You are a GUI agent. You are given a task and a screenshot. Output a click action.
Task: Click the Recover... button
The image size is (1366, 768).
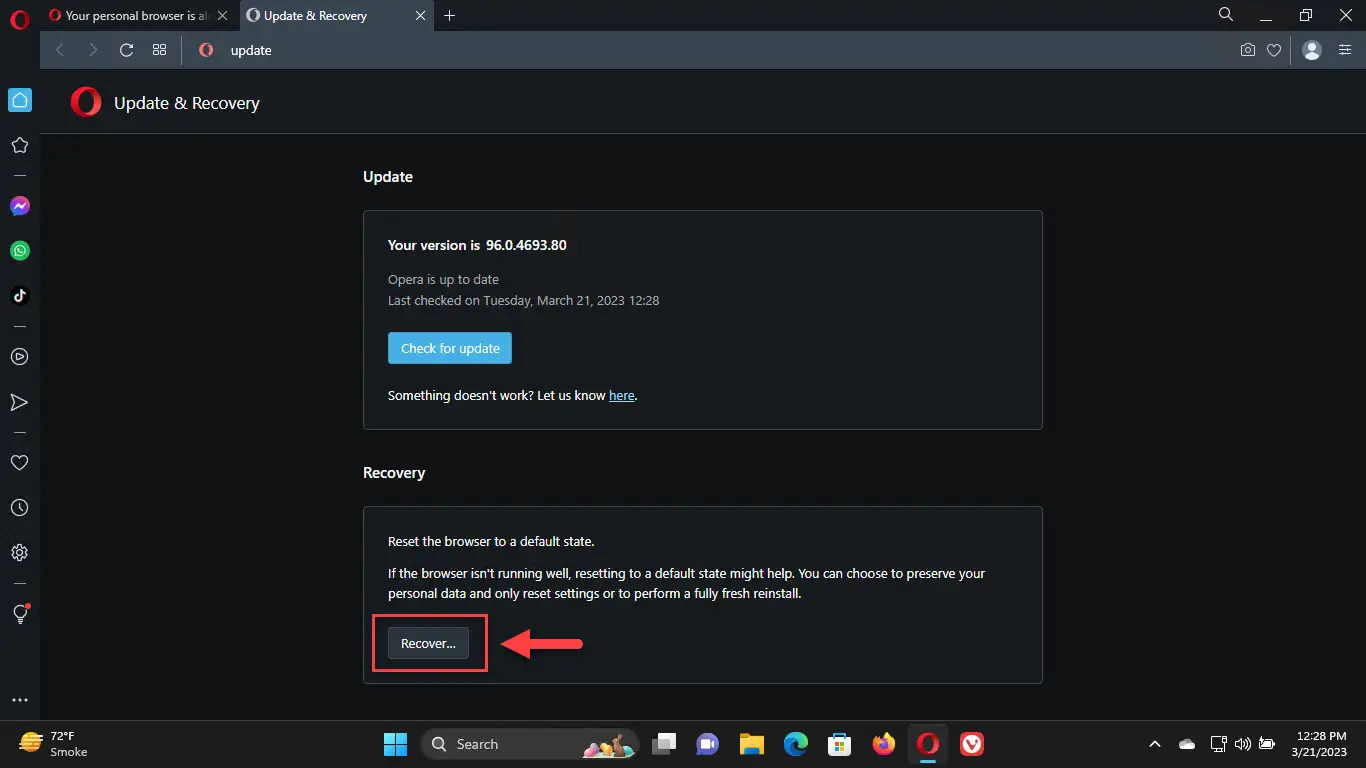428,643
